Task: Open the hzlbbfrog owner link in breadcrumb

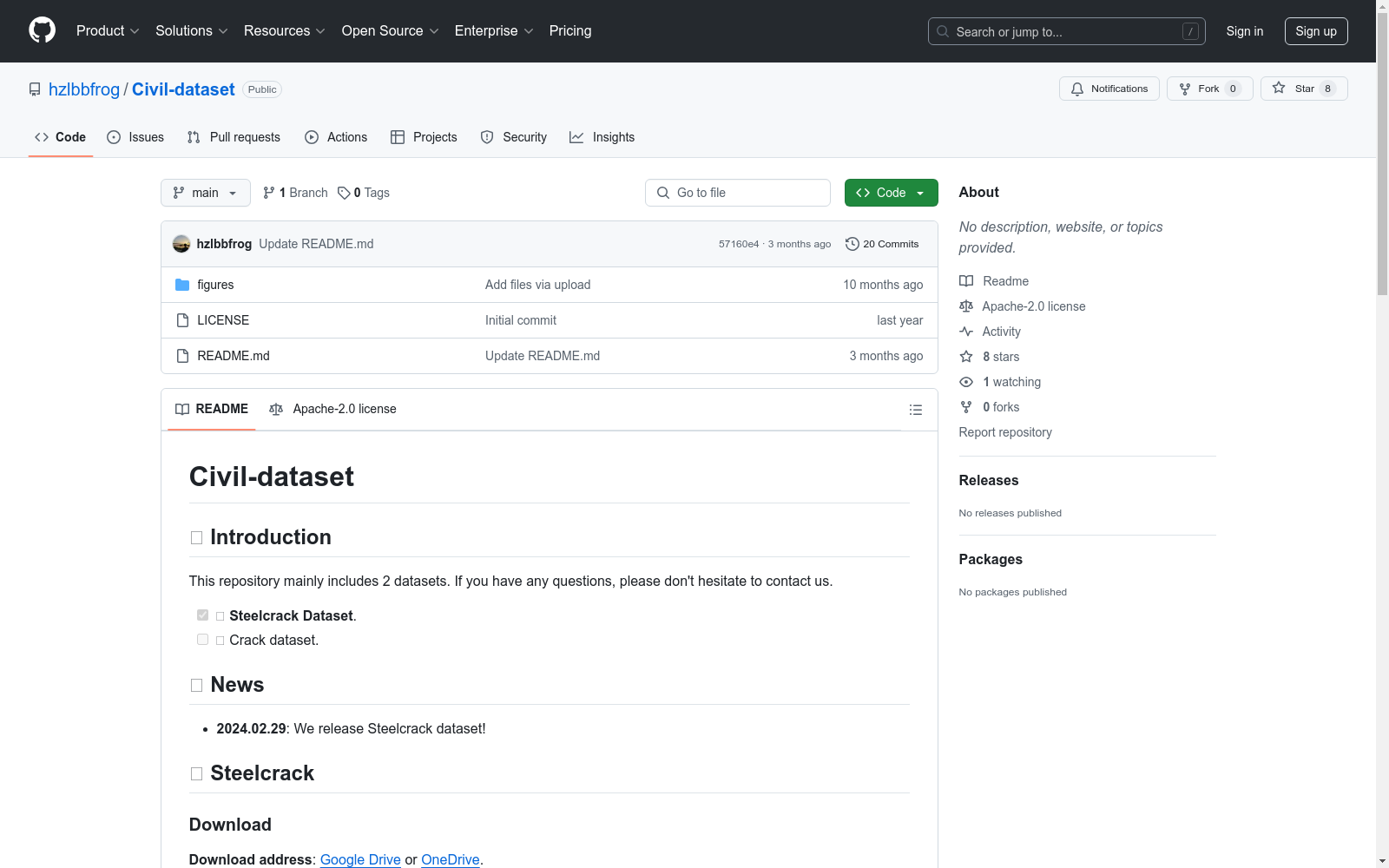Action: tap(84, 89)
